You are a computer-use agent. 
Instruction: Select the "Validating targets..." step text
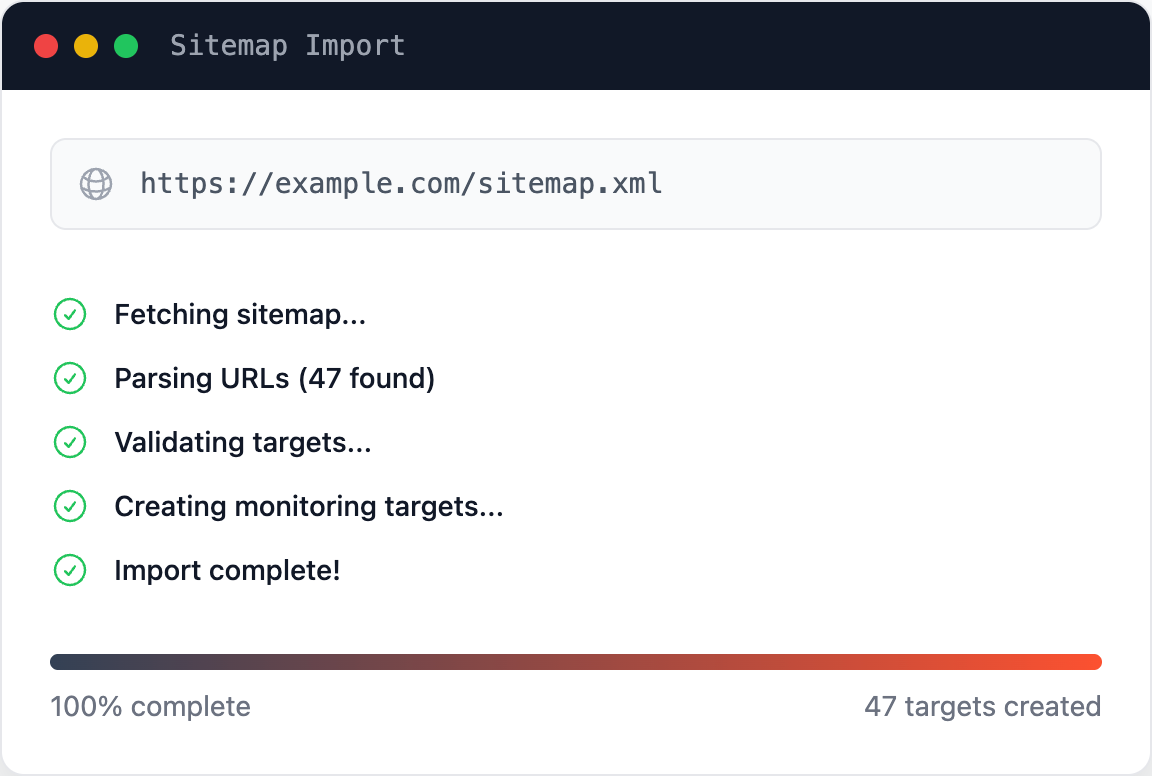click(x=243, y=443)
